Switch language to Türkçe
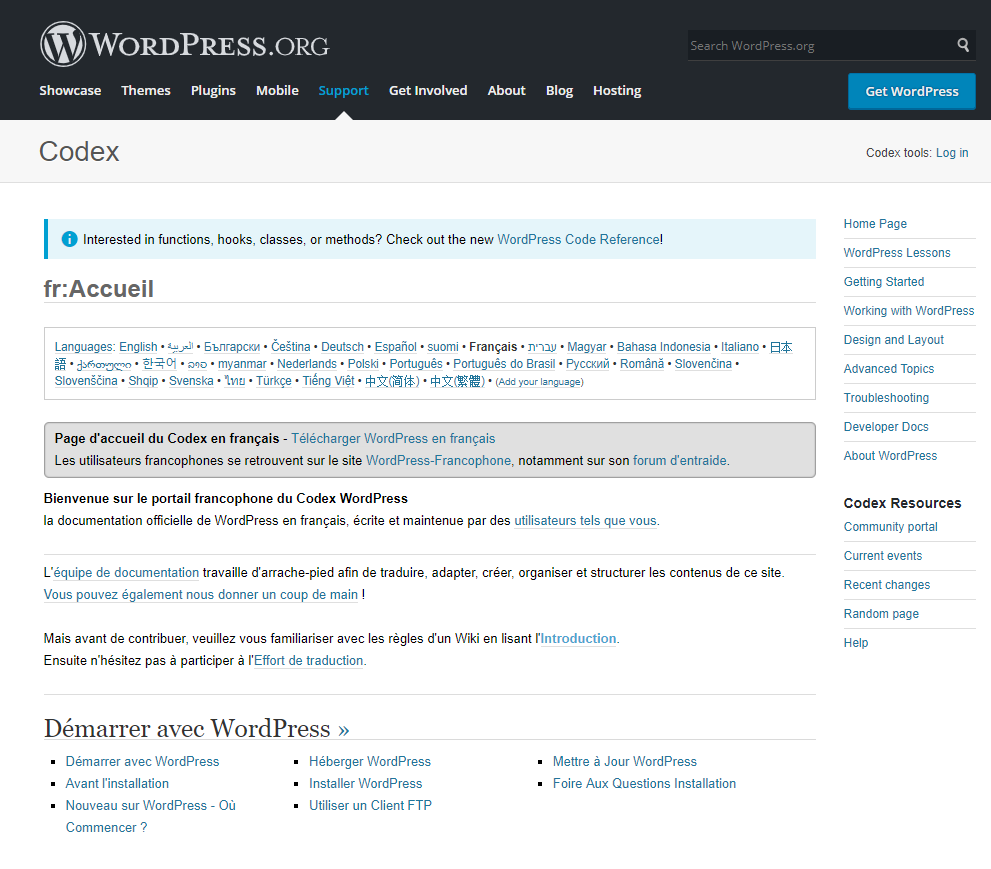This screenshot has height=869, width=991. click(x=274, y=380)
